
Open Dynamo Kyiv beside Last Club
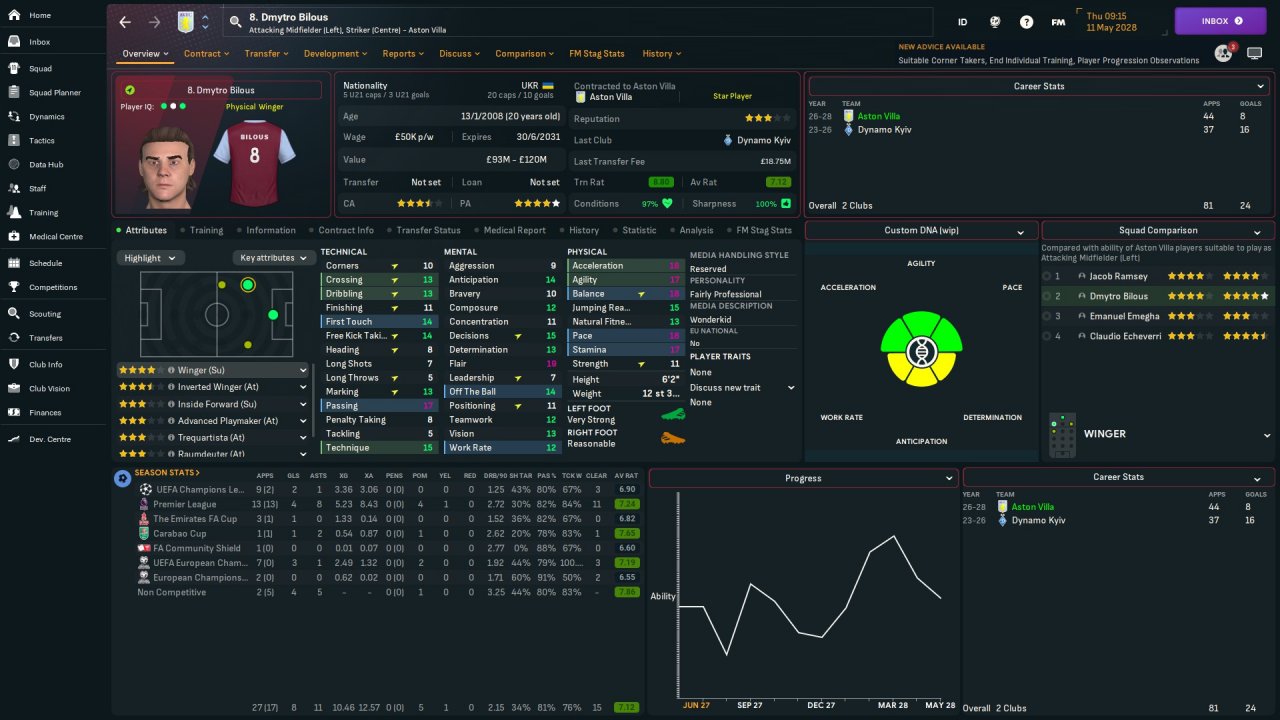(x=762, y=141)
